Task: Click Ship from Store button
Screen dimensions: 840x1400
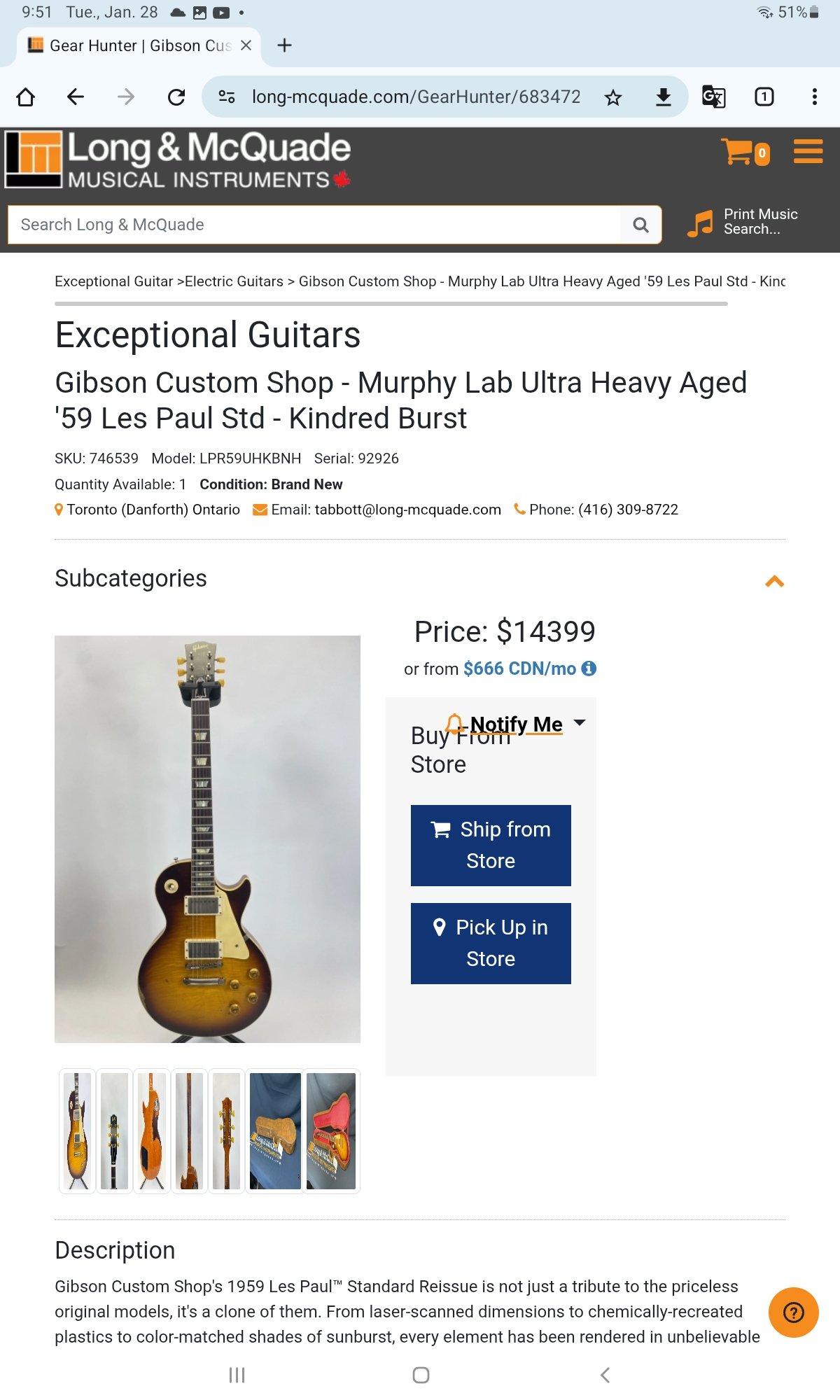Action: [x=491, y=845]
